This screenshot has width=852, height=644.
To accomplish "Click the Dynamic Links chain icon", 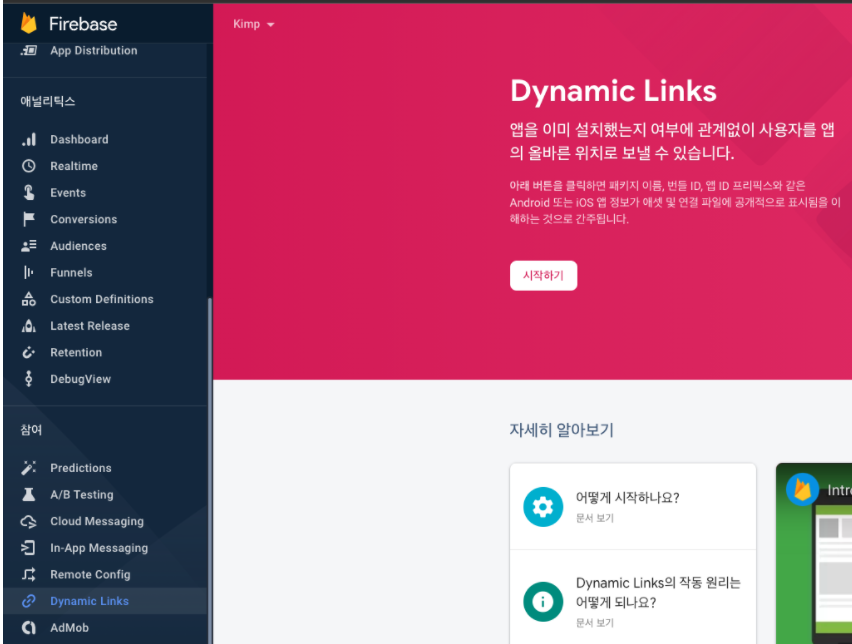I will (x=29, y=601).
